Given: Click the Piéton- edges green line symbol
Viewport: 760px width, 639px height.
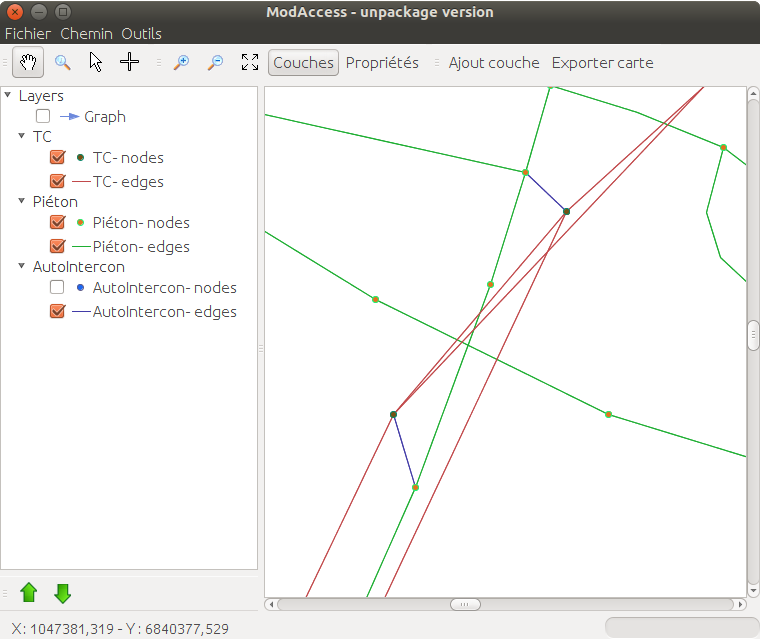Looking at the screenshot, I should pos(81,247).
